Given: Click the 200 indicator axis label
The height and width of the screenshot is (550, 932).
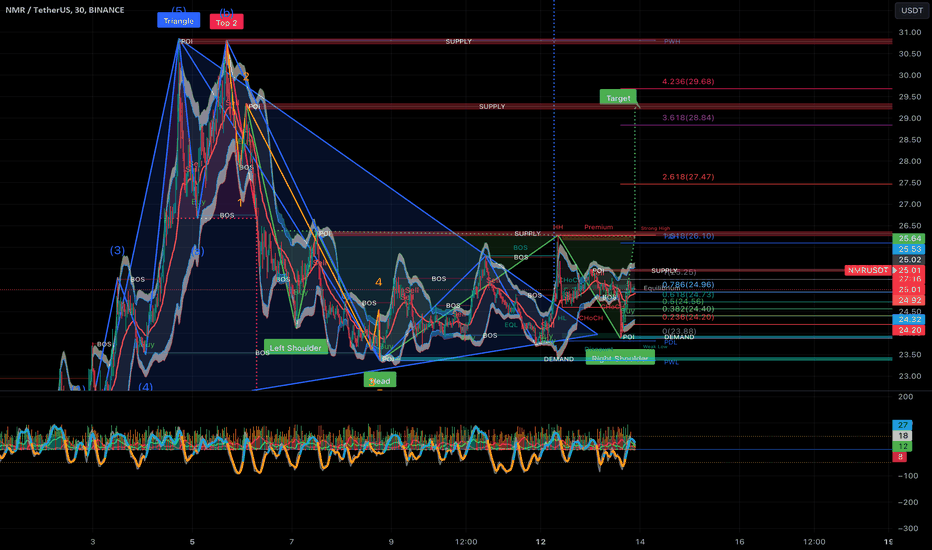Looking at the screenshot, I should [x=906, y=397].
